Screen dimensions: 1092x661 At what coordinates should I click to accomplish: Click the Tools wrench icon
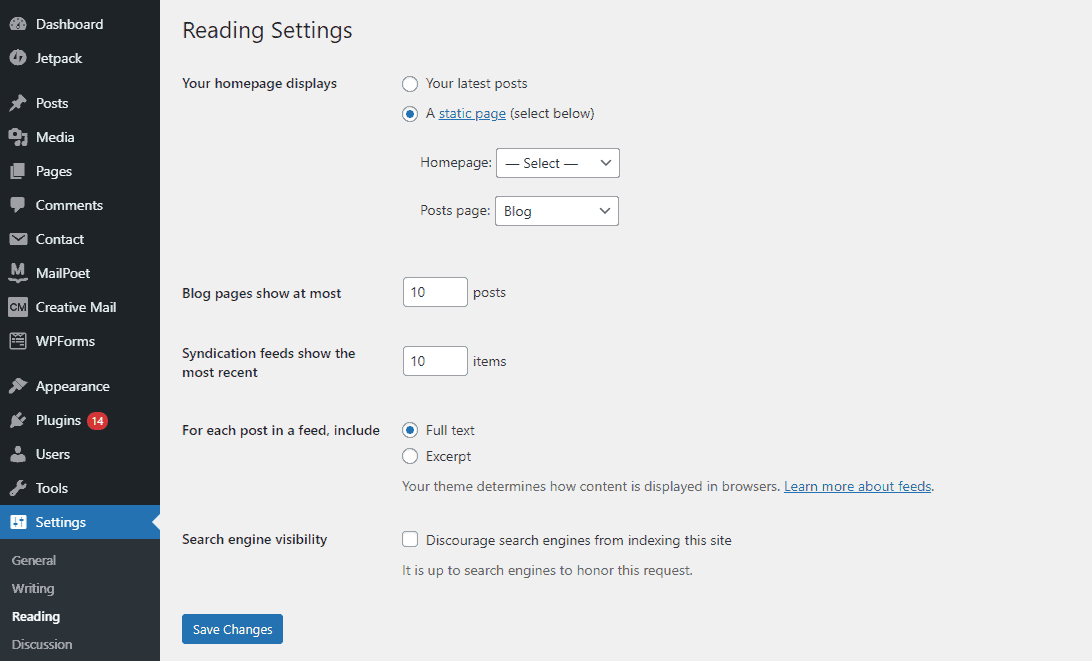click(18, 488)
